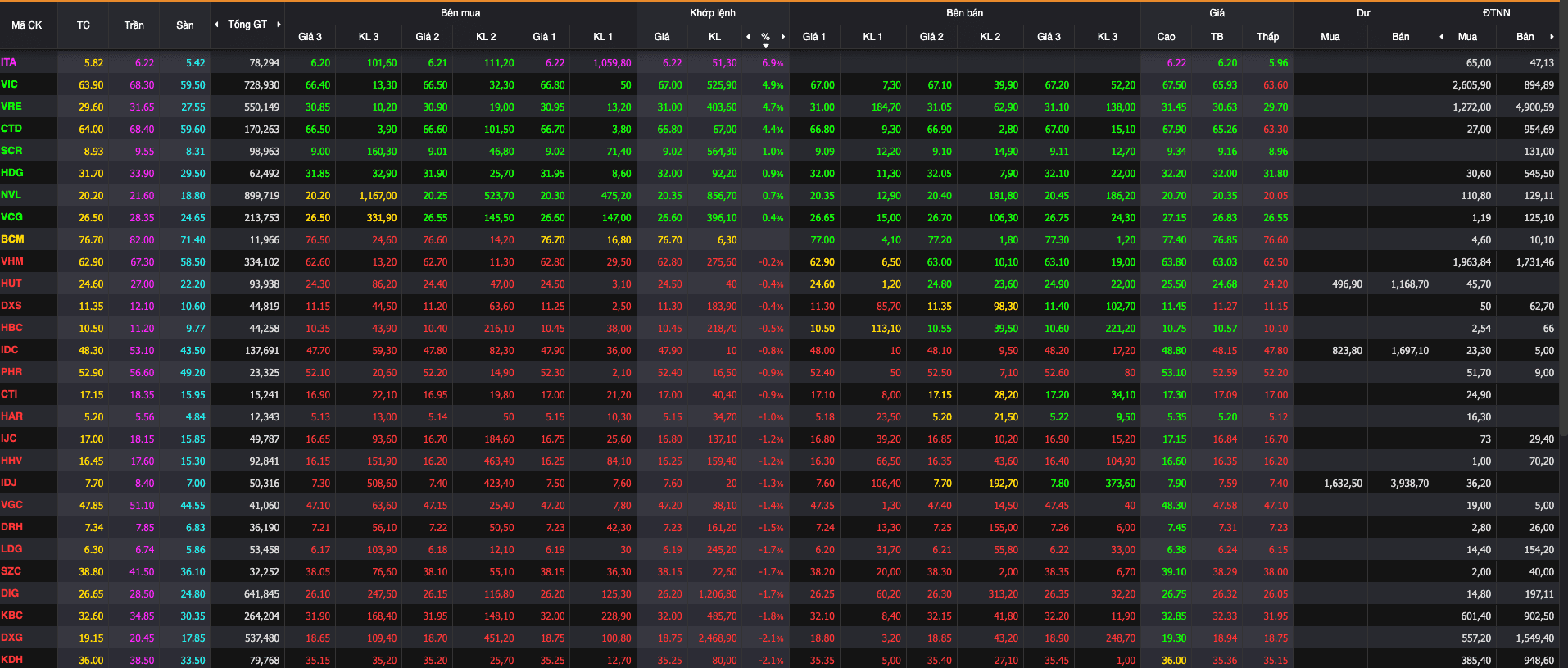The image size is (1568, 668).
Task: Click the Giá 3 header under Bên mua
Action: click(x=310, y=37)
